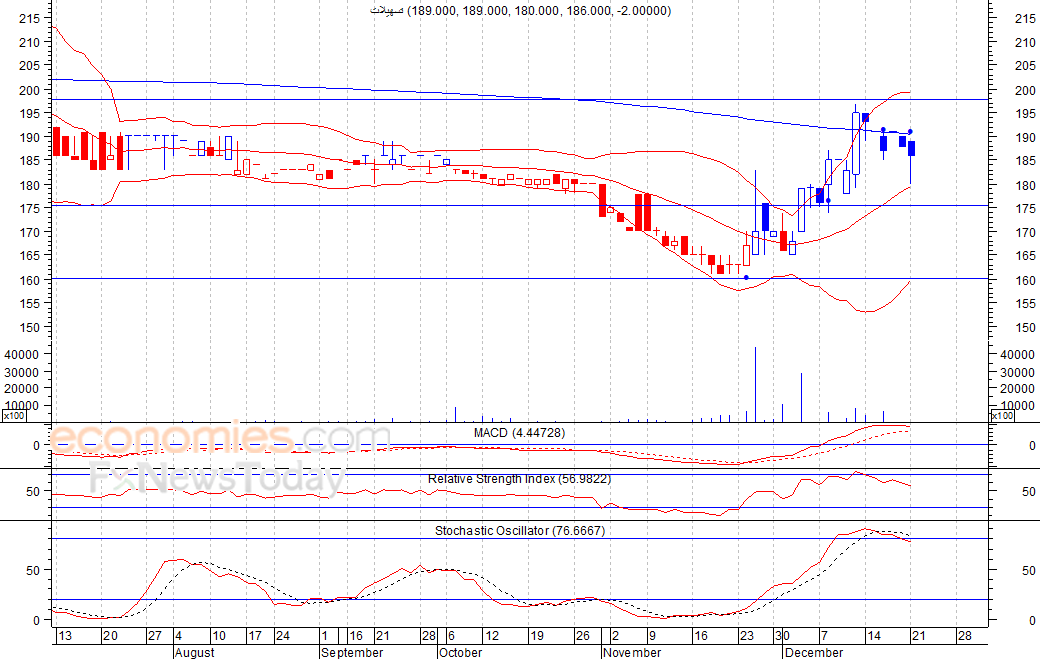Viewport: 1040px width, 659px height.
Task: Select the 10000 volume value on right axis
Action: (x=1017, y=406)
